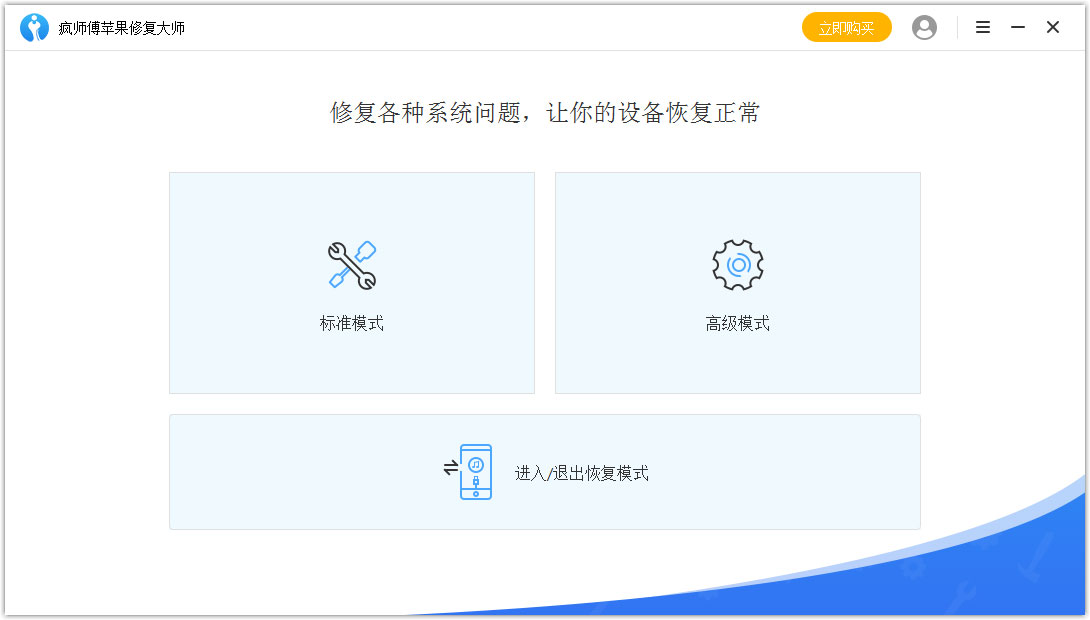Open the user account avatar icon
This screenshot has width=1090, height=620.
(x=923, y=27)
